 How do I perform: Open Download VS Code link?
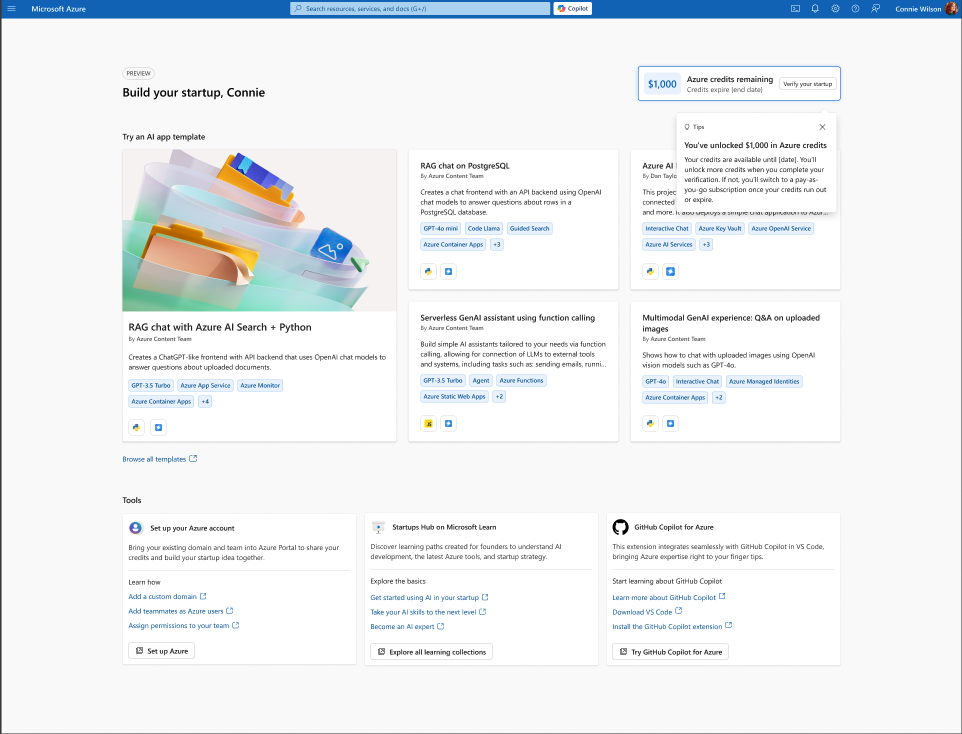tap(647, 612)
